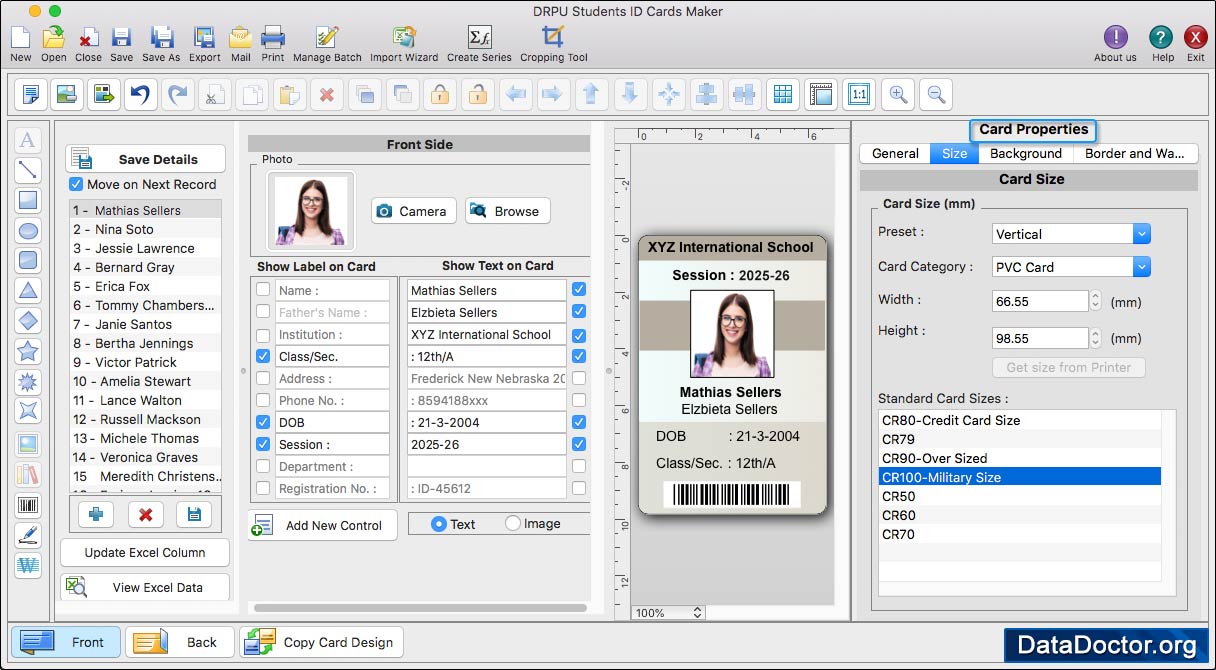This screenshot has height=670, width=1216.
Task: Switch to the General tab
Action: (895, 153)
